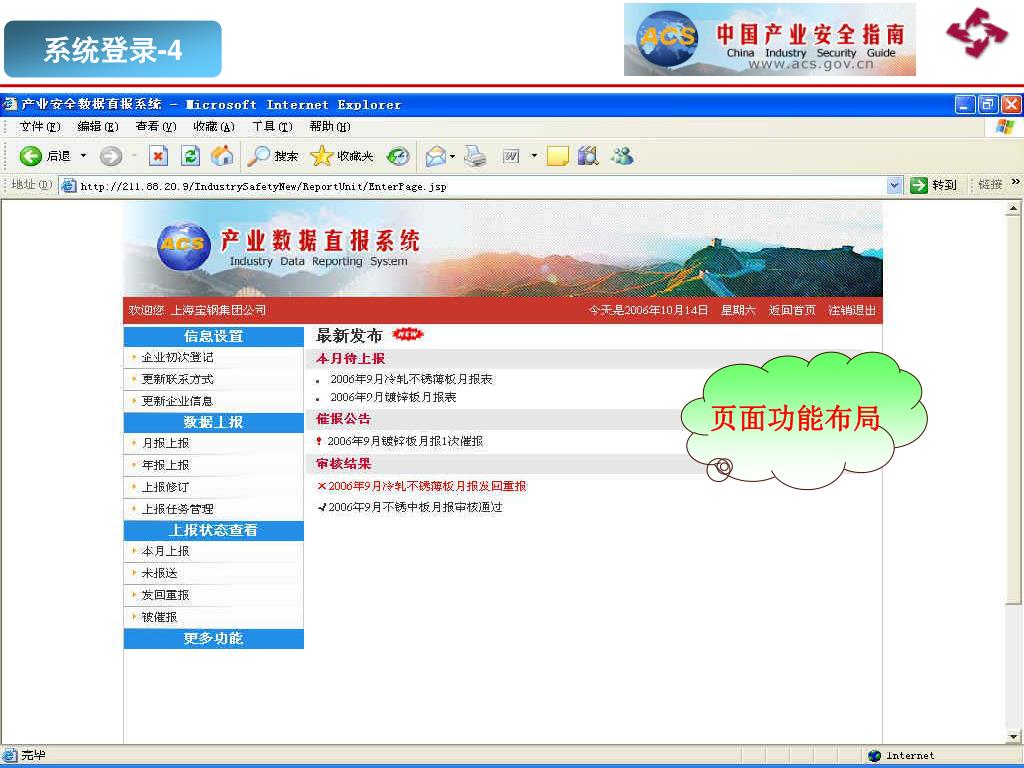Viewport: 1024px width, 768px height.
Task: Expand the Edit with Word dropdown arrow
Action: tap(534, 156)
